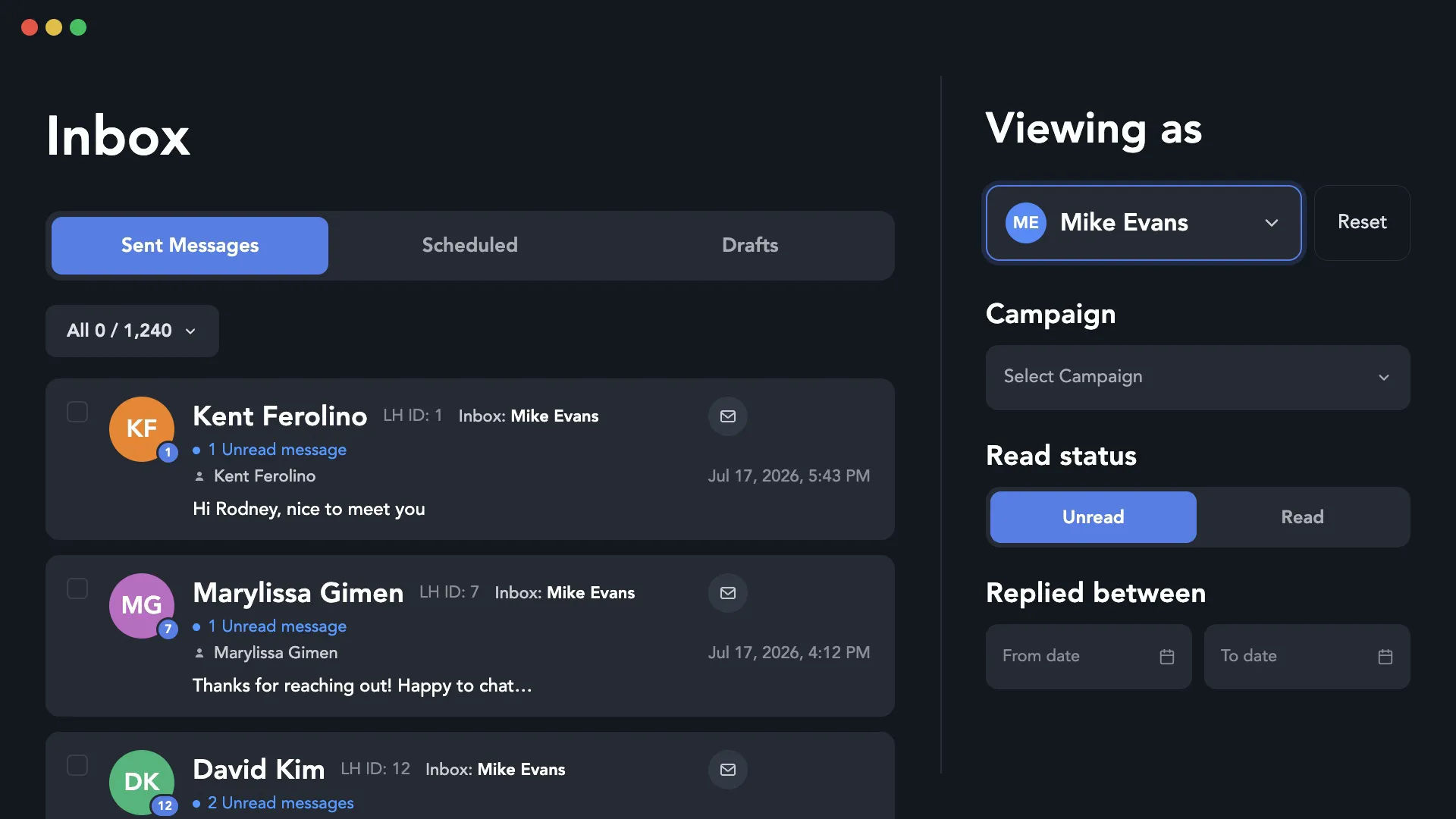Screen dimensions: 1456x819
Task: Select Kent Ferolino's conversation checkbox
Action: tap(77, 412)
